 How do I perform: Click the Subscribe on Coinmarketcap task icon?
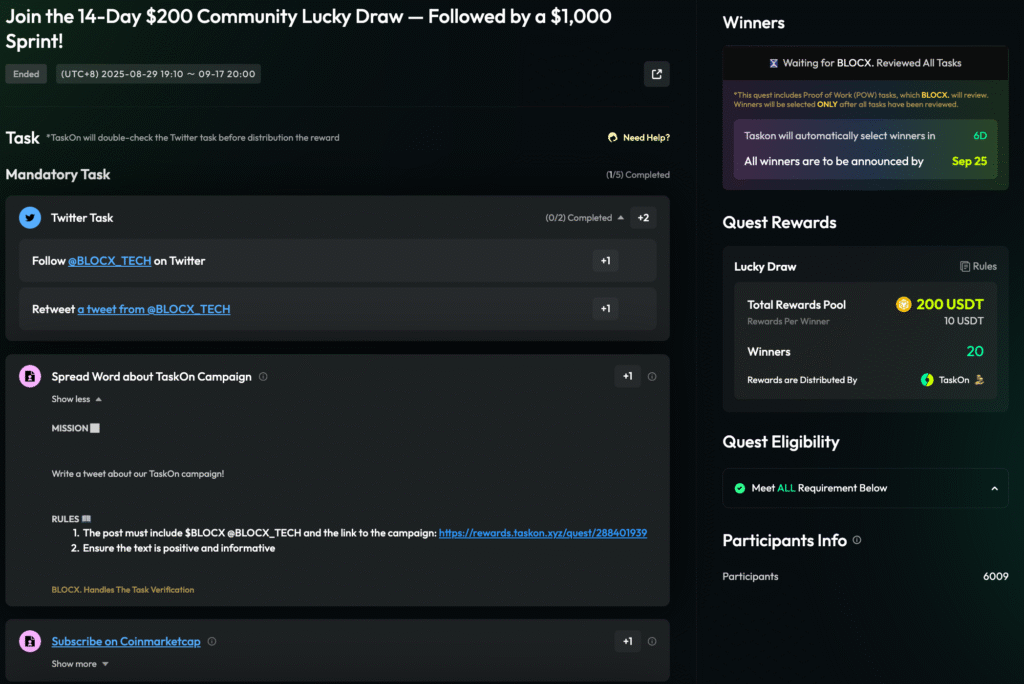(x=30, y=642)
